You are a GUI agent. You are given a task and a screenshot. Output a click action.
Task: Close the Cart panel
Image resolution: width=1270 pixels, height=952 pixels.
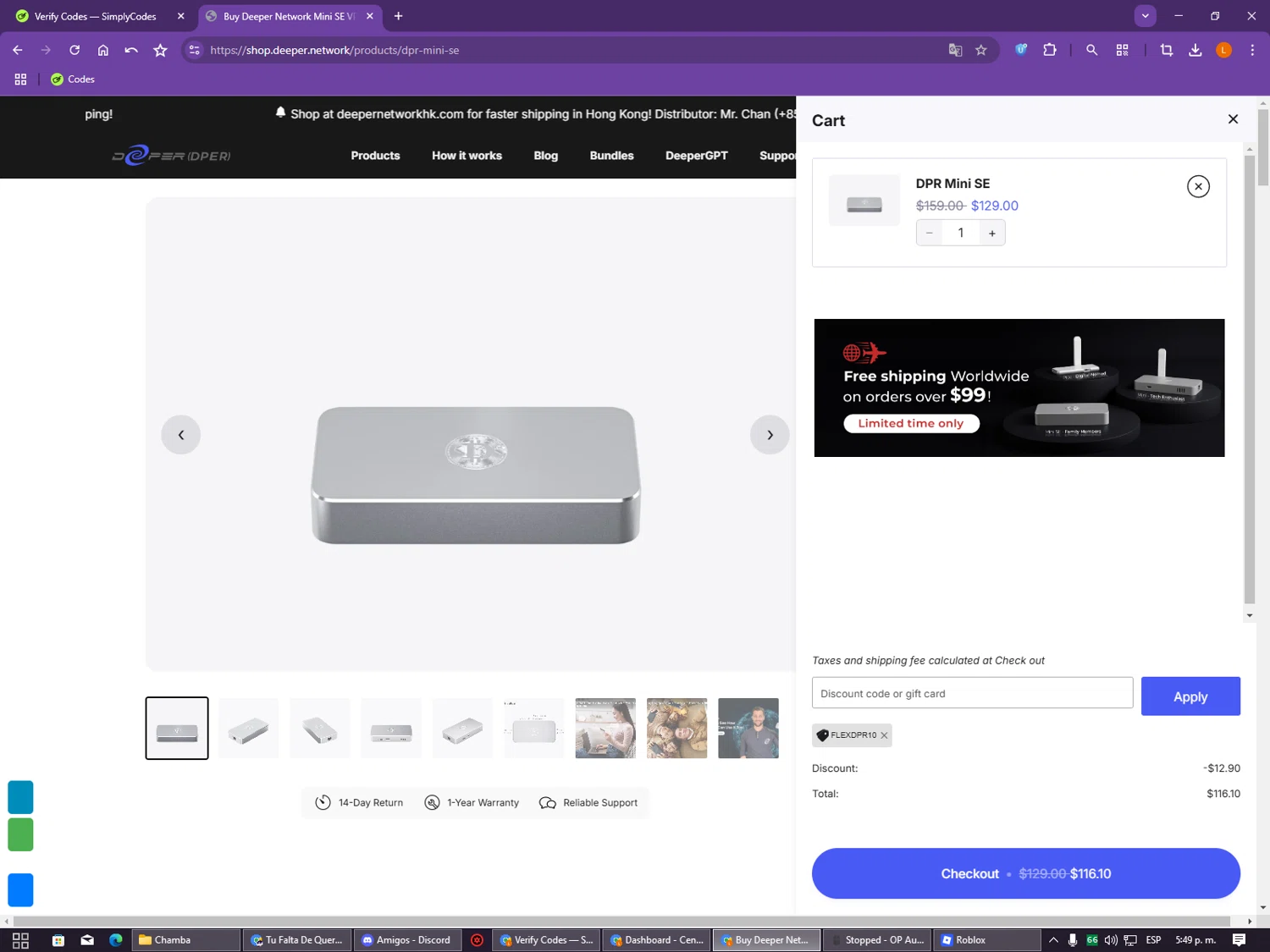(x=1233, y=119)
